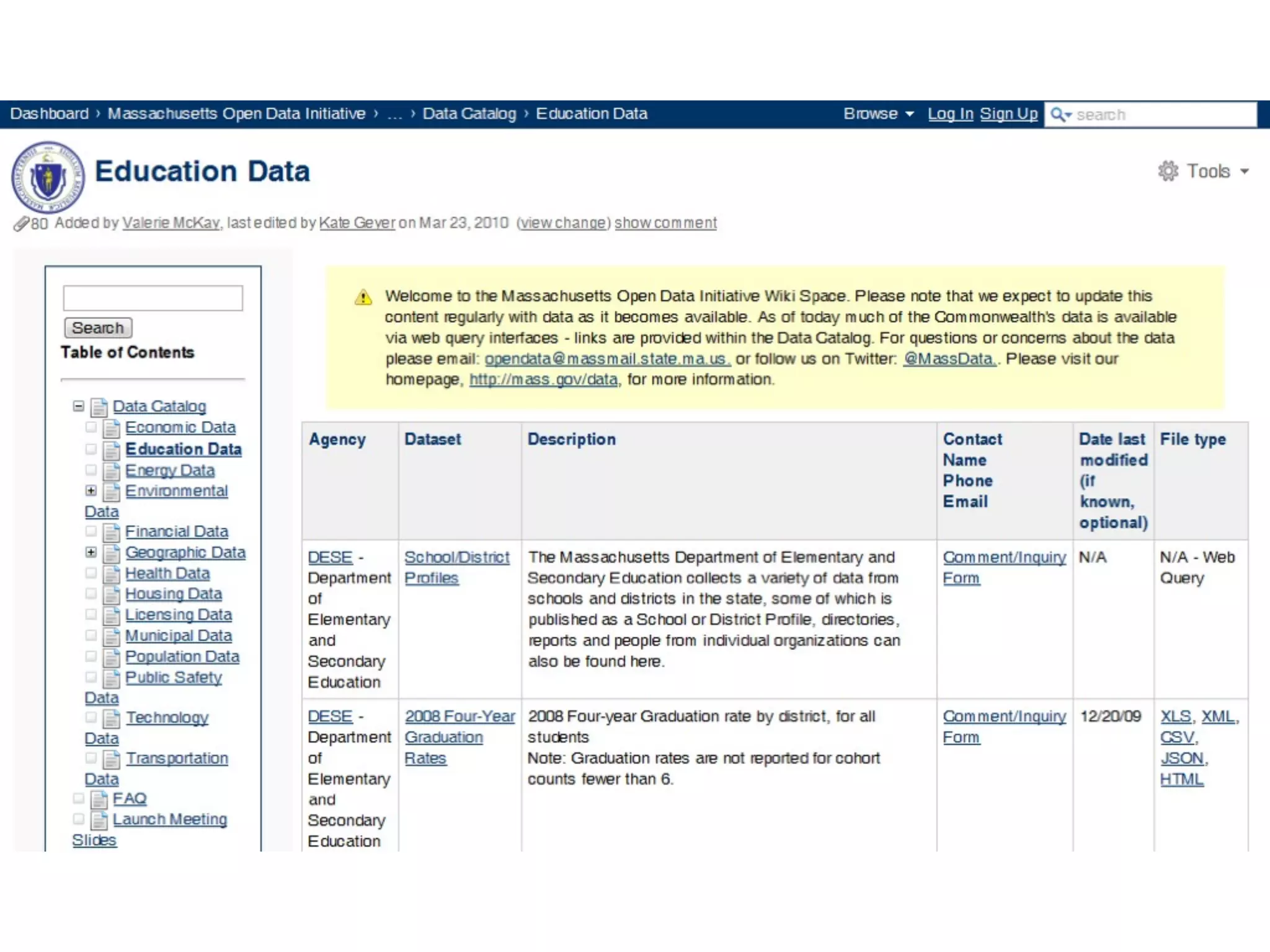Click the page icon beside Health Data
Viewport: 1270px width, 952px height.
112,575
